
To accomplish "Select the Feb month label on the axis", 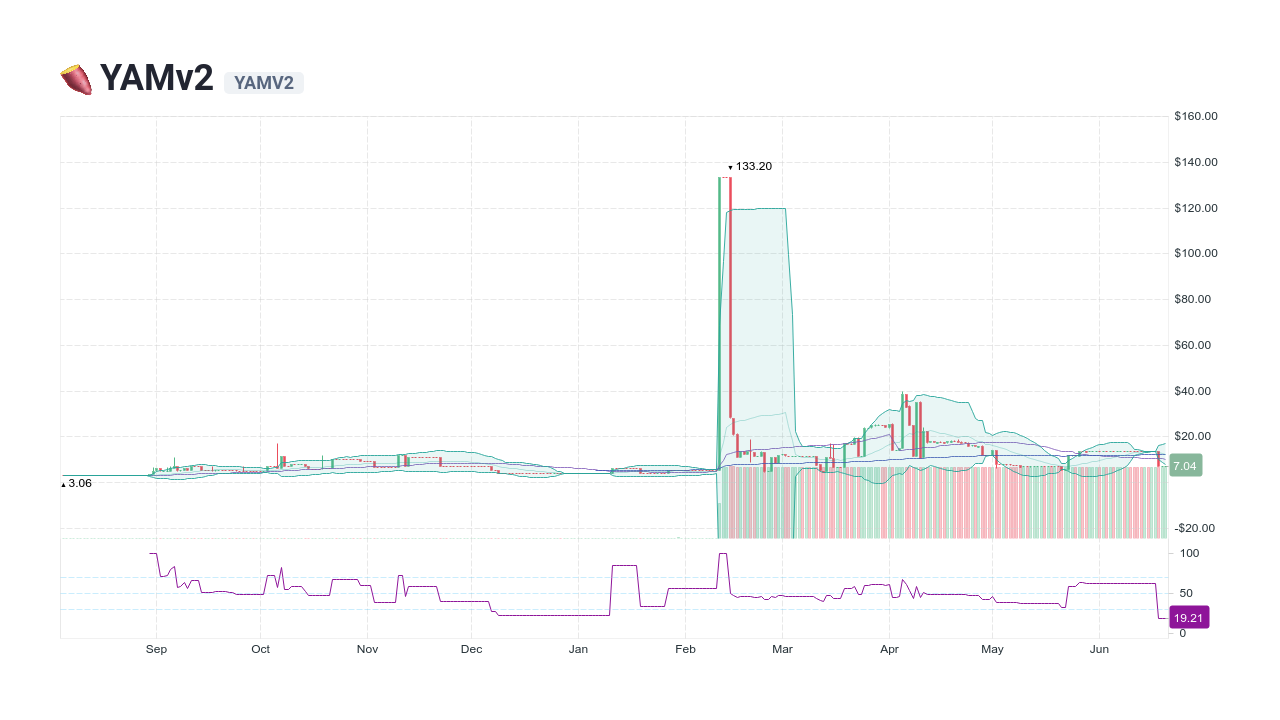I will click(x=685, y=649).
